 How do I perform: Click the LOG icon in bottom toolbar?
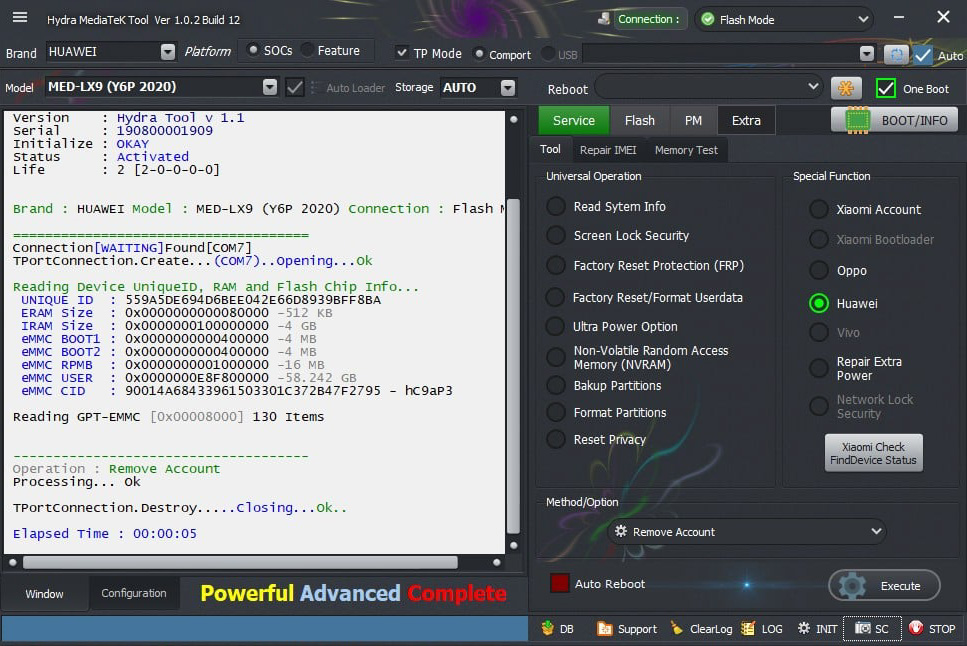748,629
